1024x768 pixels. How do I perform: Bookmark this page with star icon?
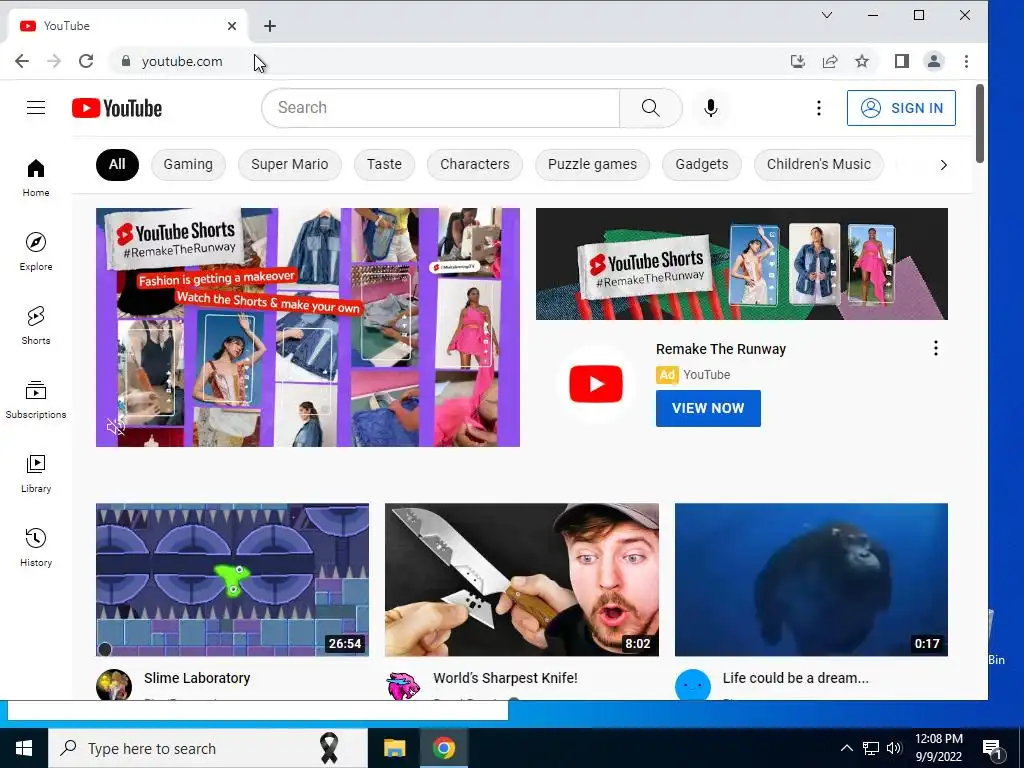862,61
